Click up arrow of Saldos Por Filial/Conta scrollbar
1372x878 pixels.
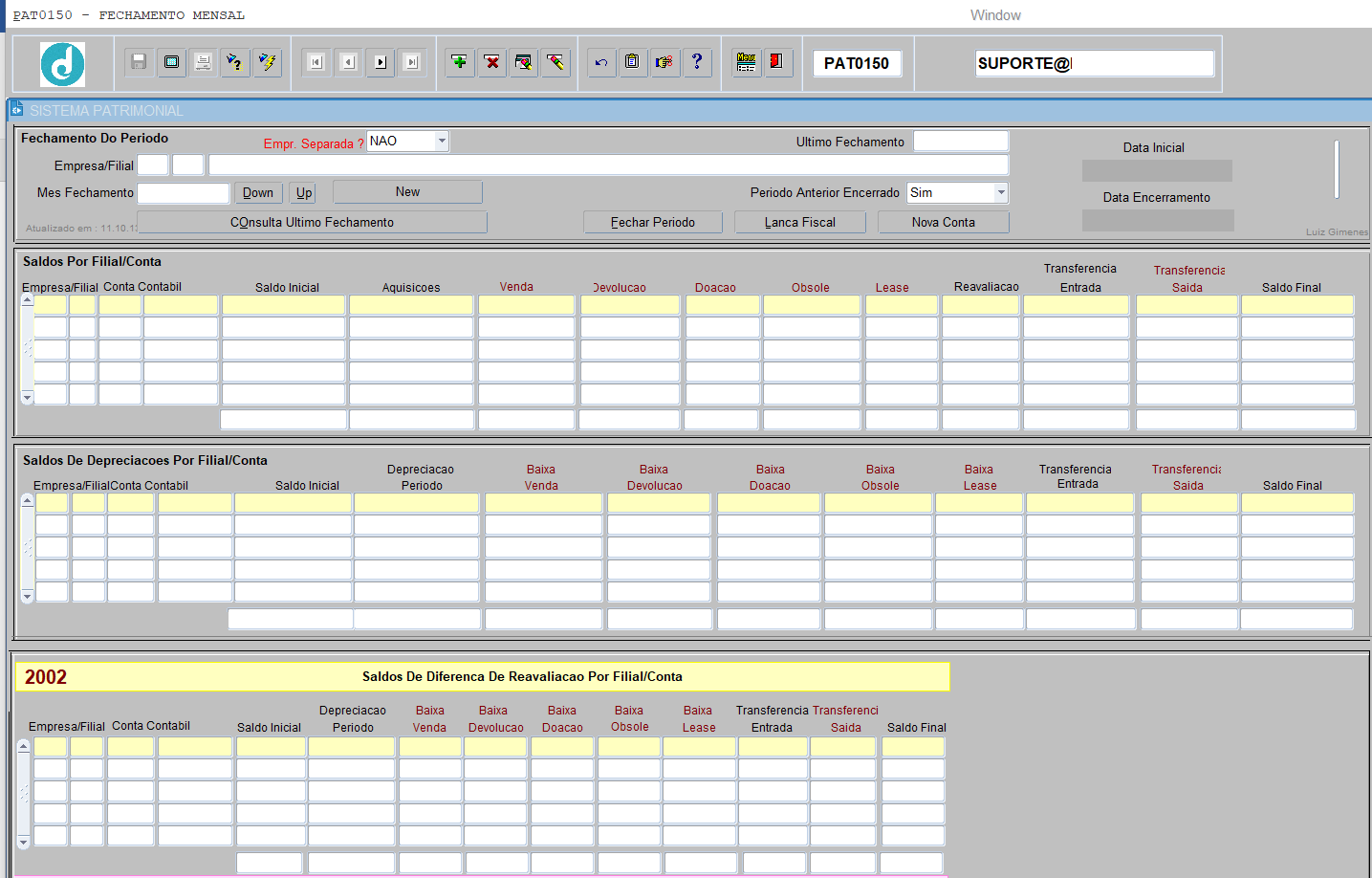pyautogui.click(x=27, y=300)
